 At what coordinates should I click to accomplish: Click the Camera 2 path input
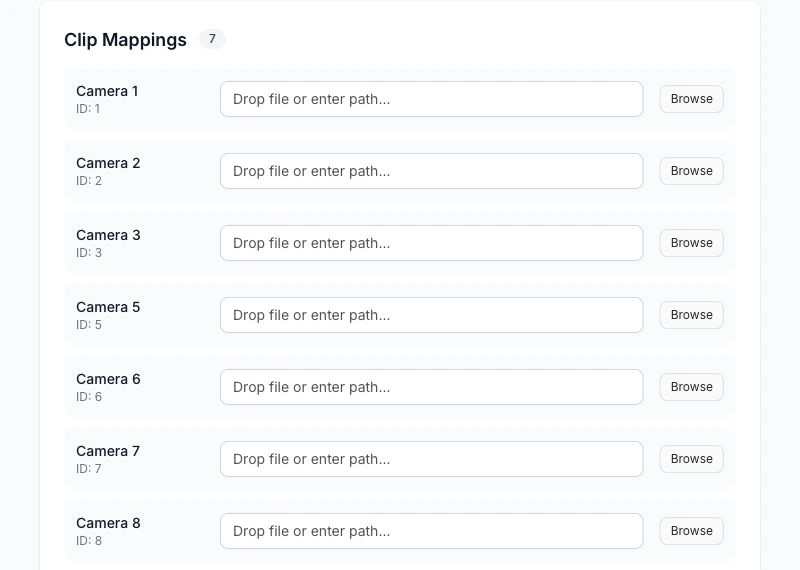point(431,171)
